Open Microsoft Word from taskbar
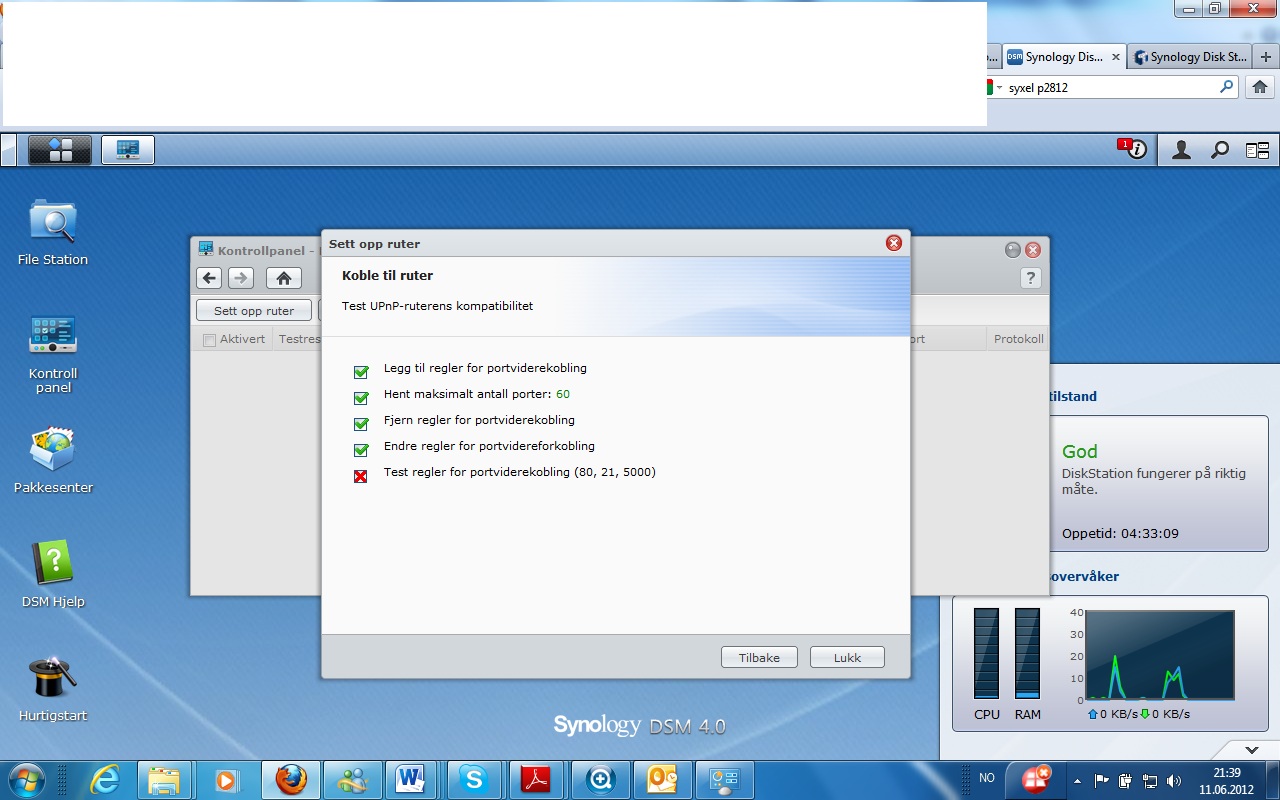Image resolution: width=1280 pixels, height=800 pixels. [411, 779]
